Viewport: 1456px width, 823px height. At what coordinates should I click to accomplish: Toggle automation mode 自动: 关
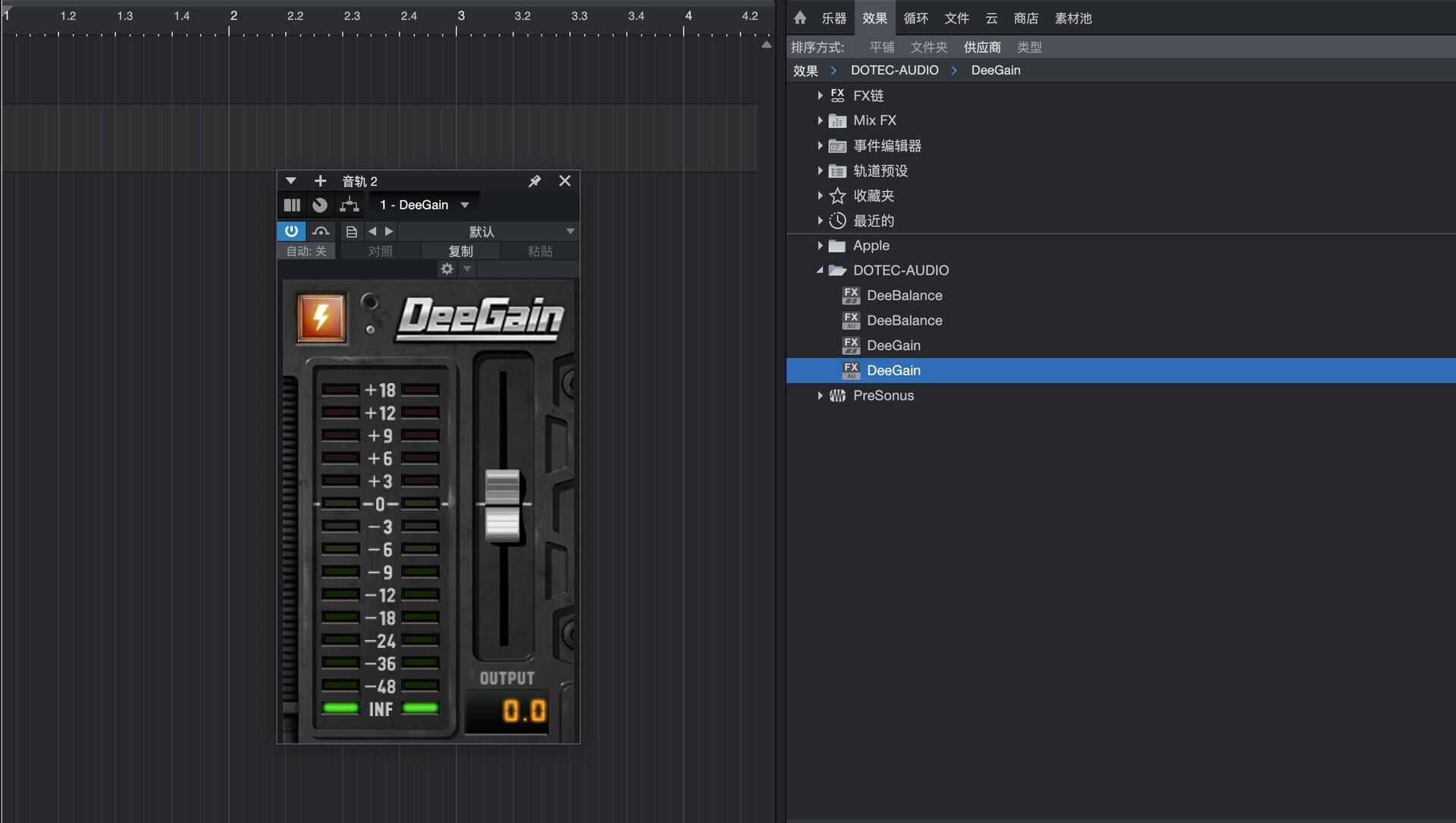[306, 251]
